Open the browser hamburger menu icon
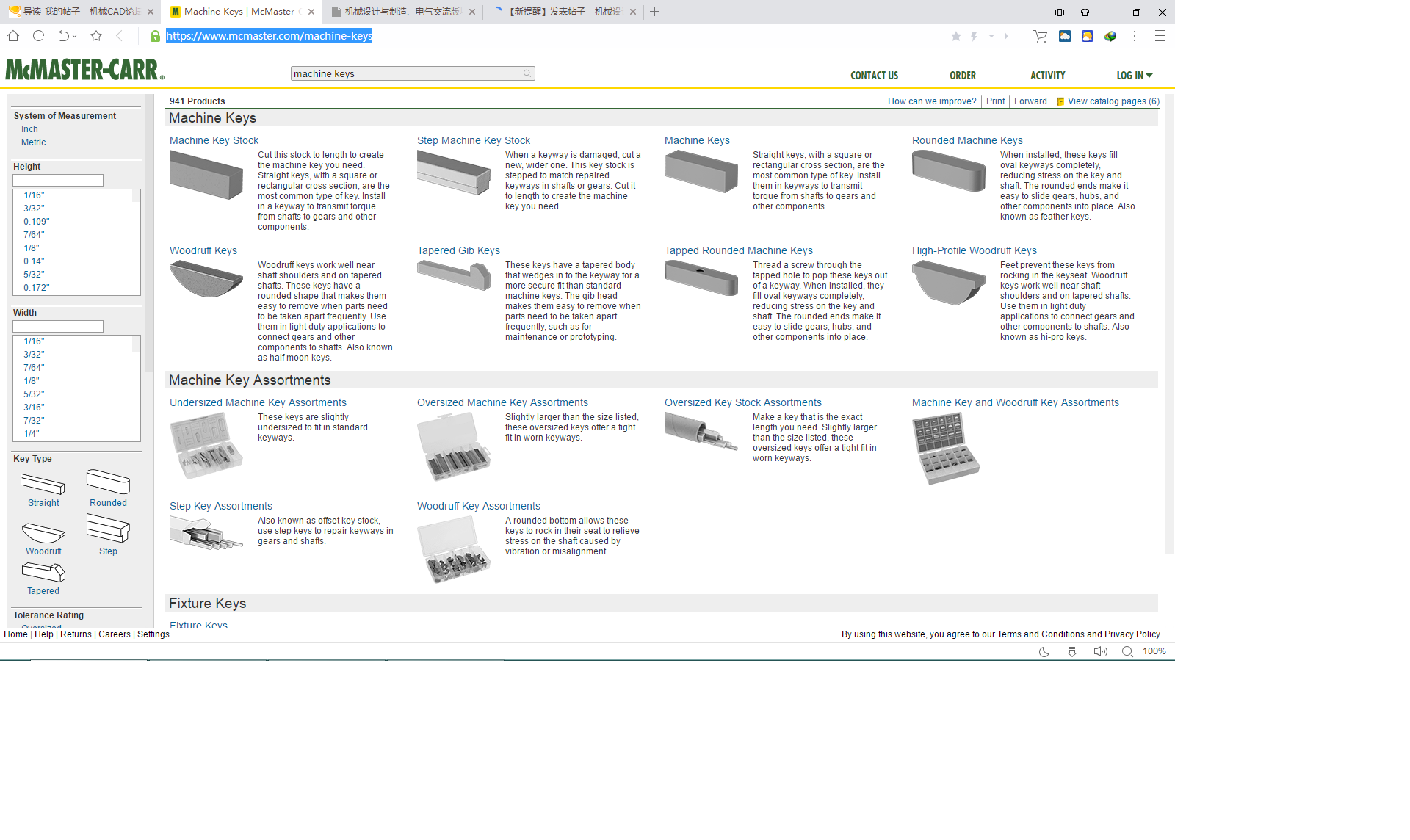Image resolution: width=1410 pixels, height=840 pixels. (1160, 35)
